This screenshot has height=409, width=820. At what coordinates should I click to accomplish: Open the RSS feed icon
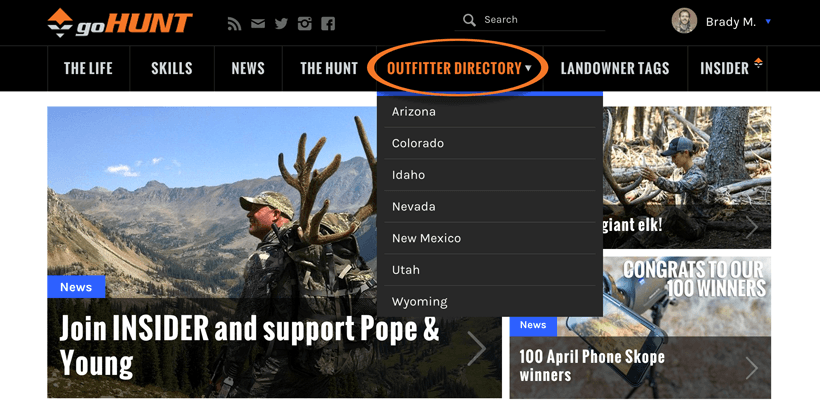[234, 24]
